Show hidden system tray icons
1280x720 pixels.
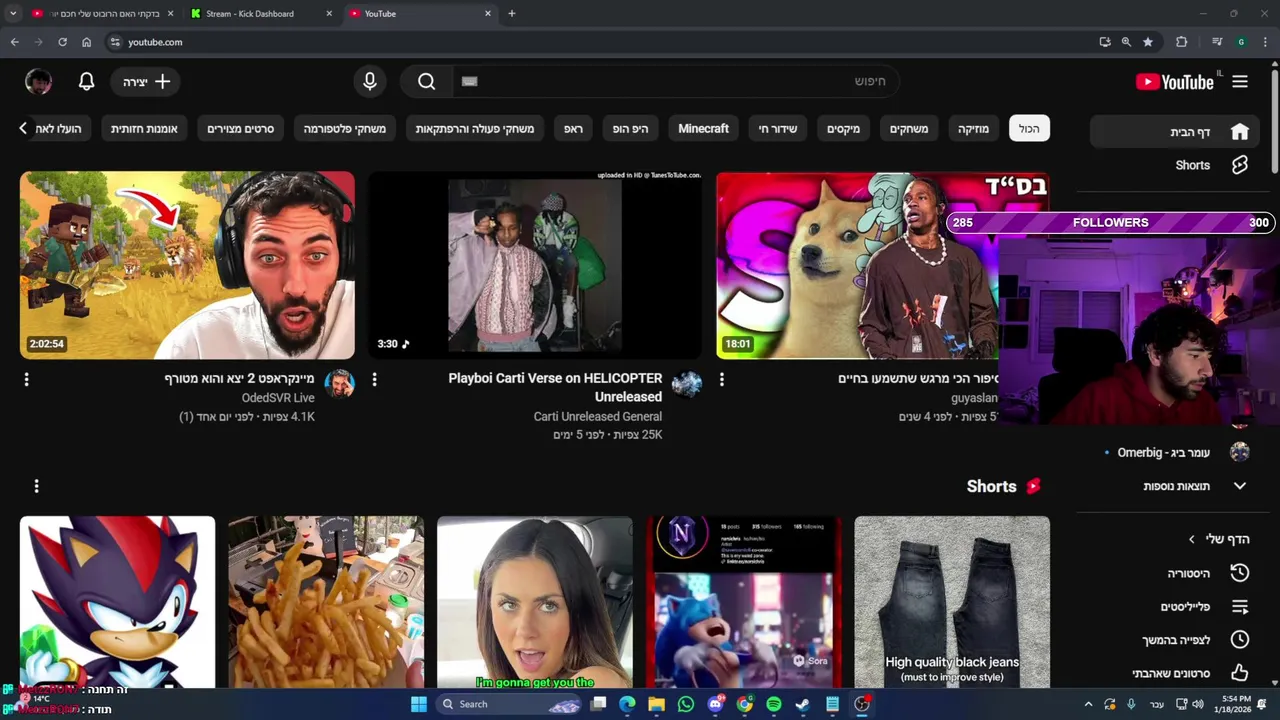(x=1089, y=704)
